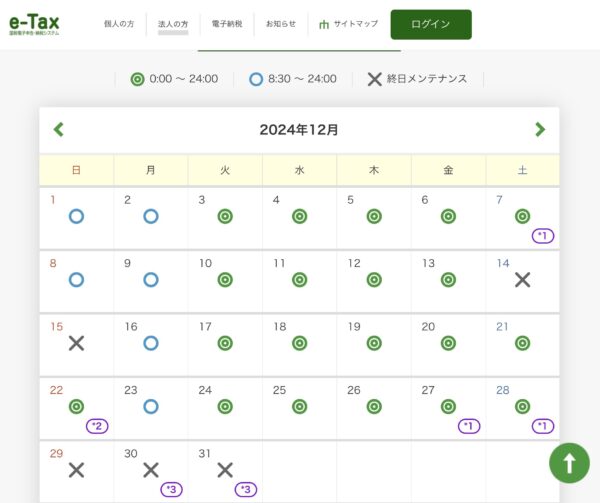Click the green double-circle icon on December 6
Image resolution: width=600 pixels, height=503 pixels.
coord(448,217)
